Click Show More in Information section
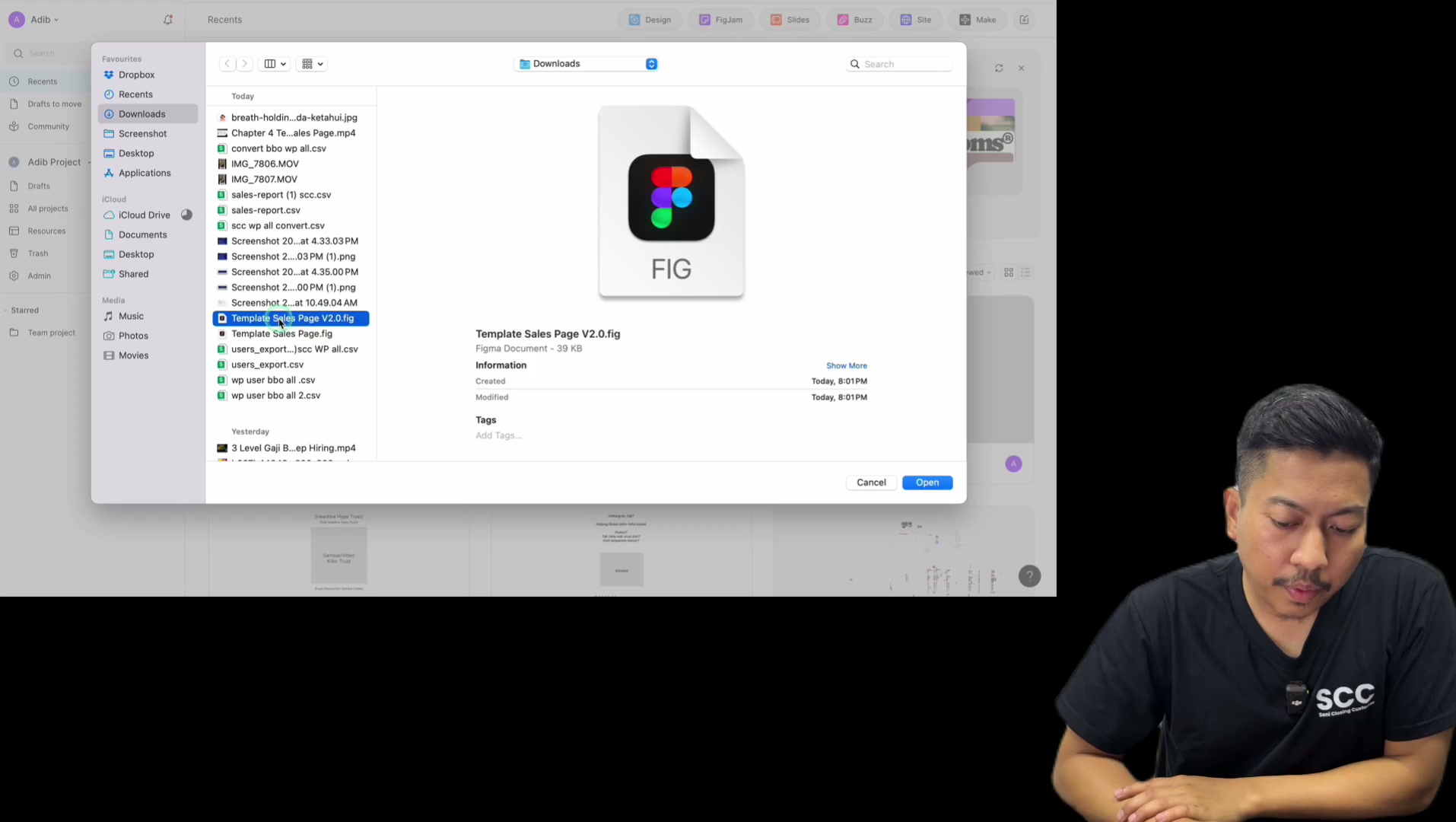Viewport: 1456px width, 822px height. point(846,365)
